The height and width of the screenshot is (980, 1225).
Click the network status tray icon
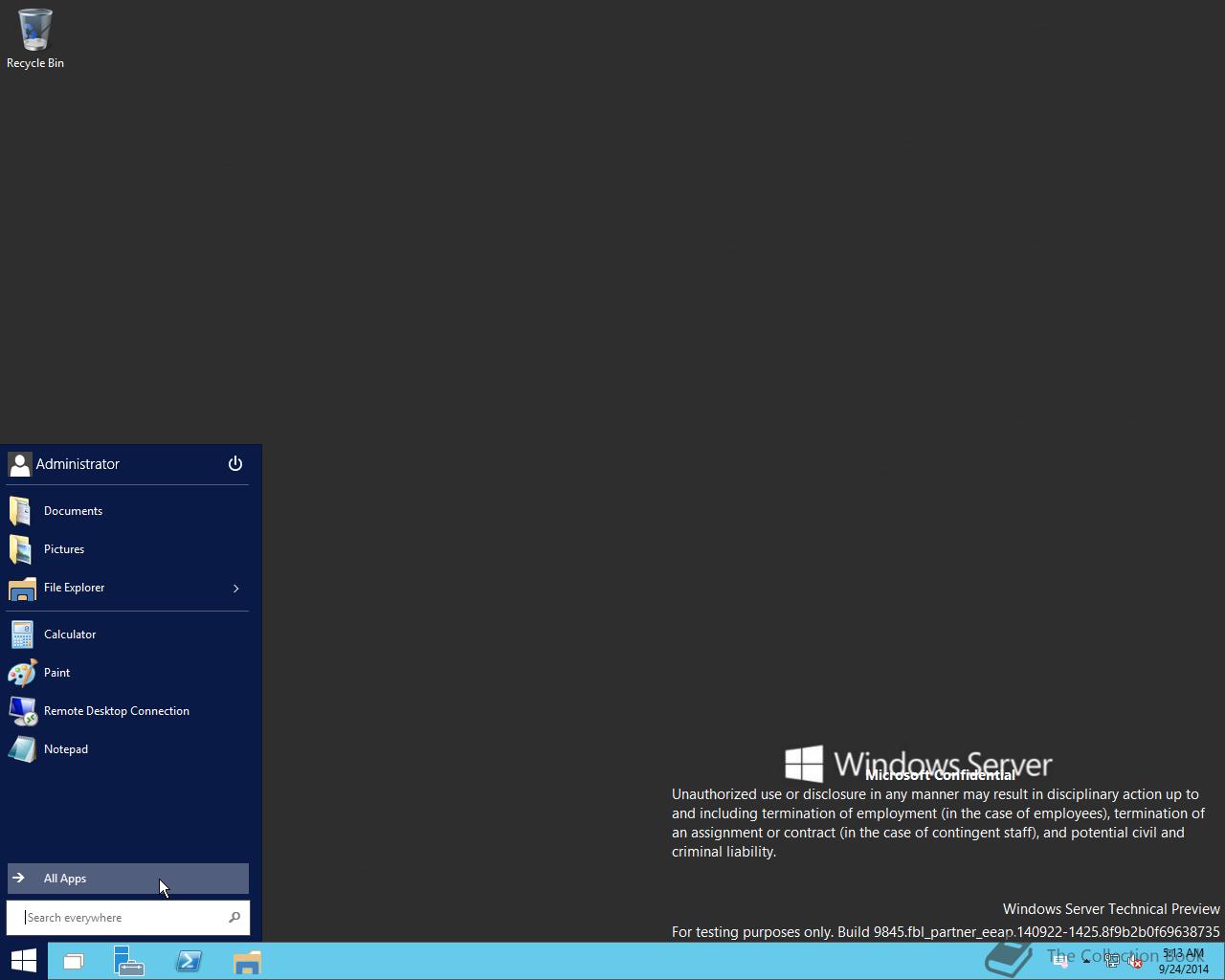(x=1113, y=961)
